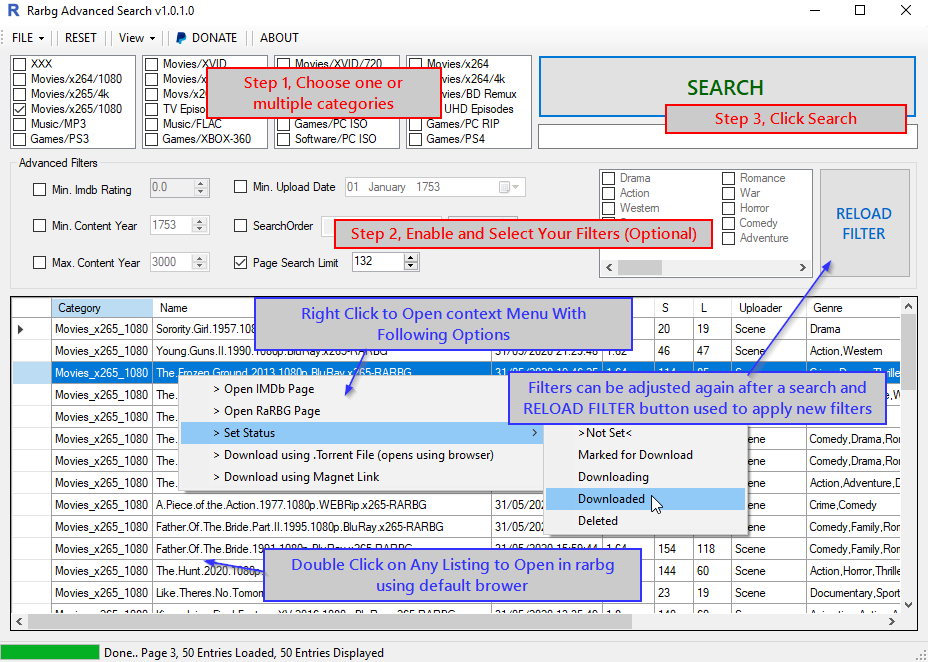928x662 pixels.
Task: Click the genre list horizontal scrollbar thumb
Action: pos(639,268)
